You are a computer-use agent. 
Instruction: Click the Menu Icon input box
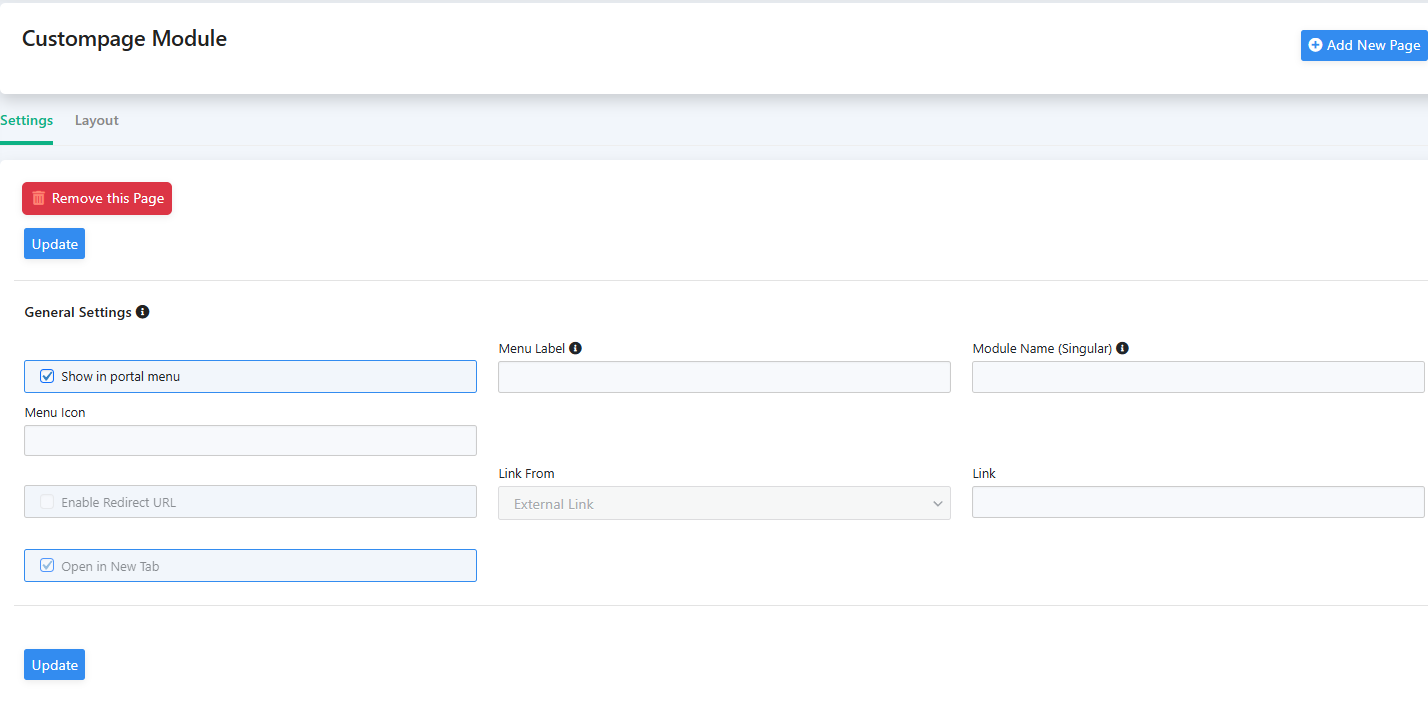pos(250,441)
